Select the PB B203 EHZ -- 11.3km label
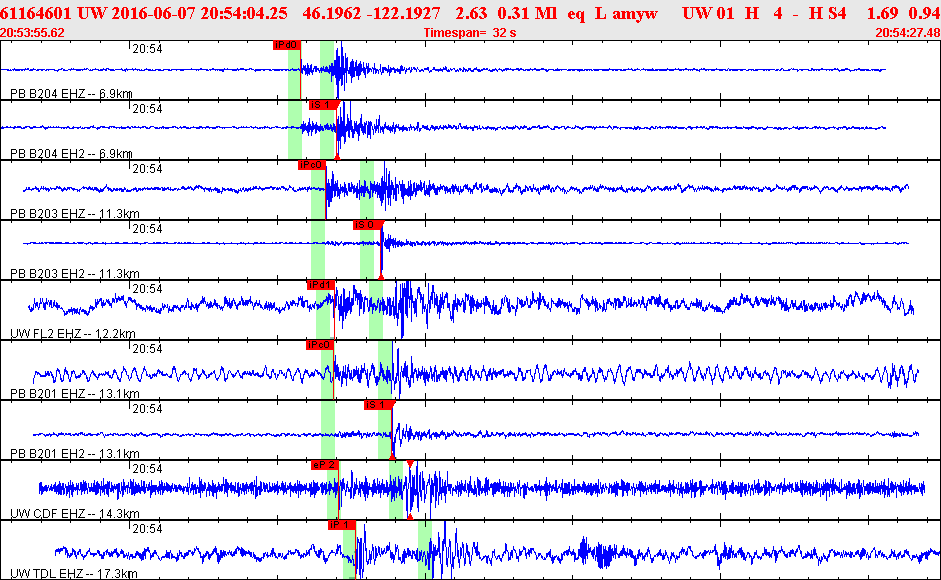The height and width of the screenshot is (580, 941). [x=74, y=214]
